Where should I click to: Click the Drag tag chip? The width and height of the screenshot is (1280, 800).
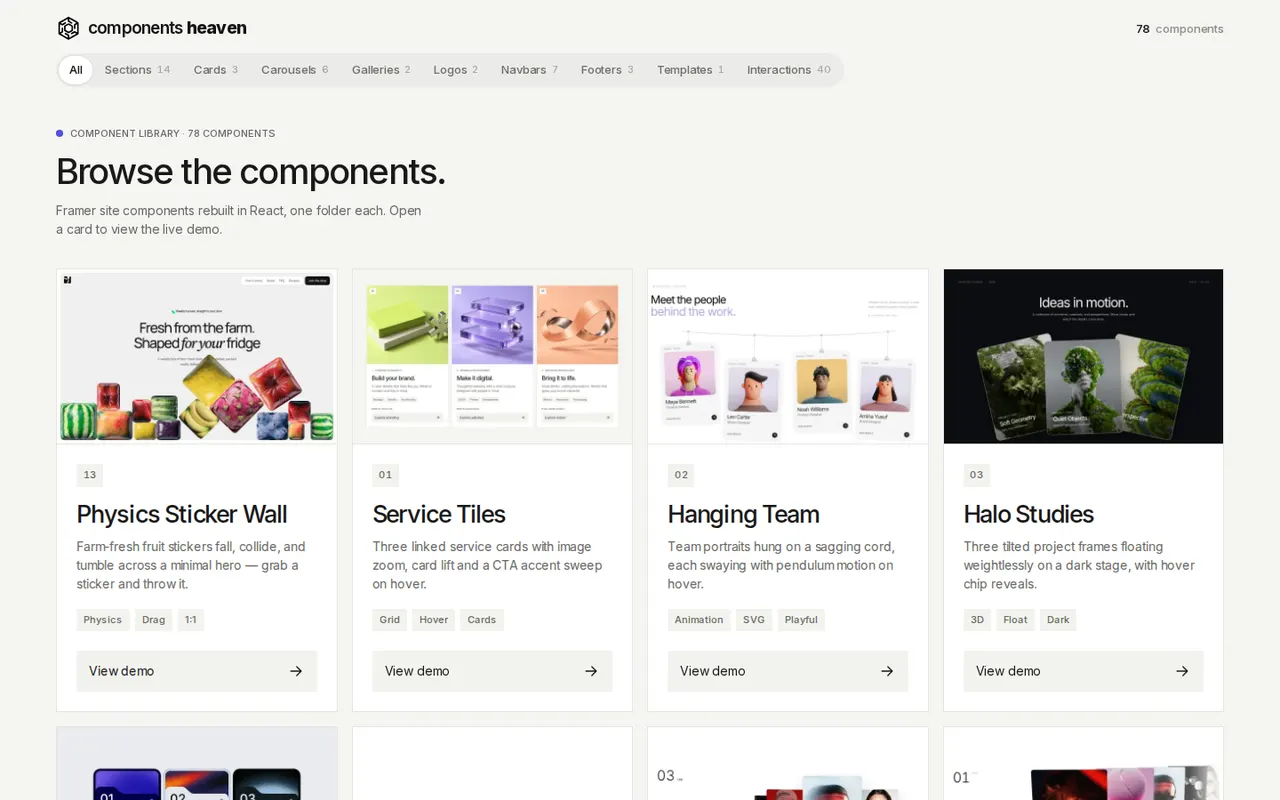(154, 620)
